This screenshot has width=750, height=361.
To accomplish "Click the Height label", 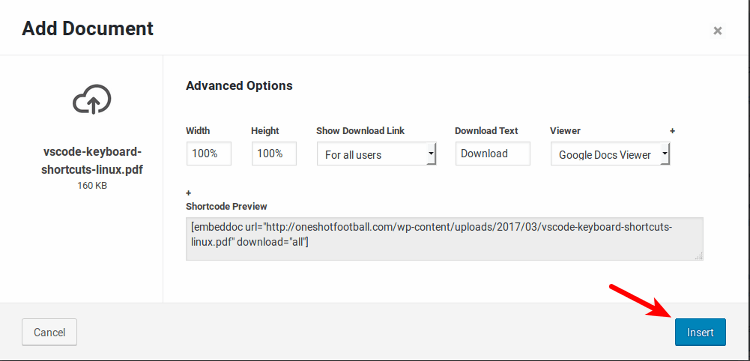I will (x=265, y=131).
